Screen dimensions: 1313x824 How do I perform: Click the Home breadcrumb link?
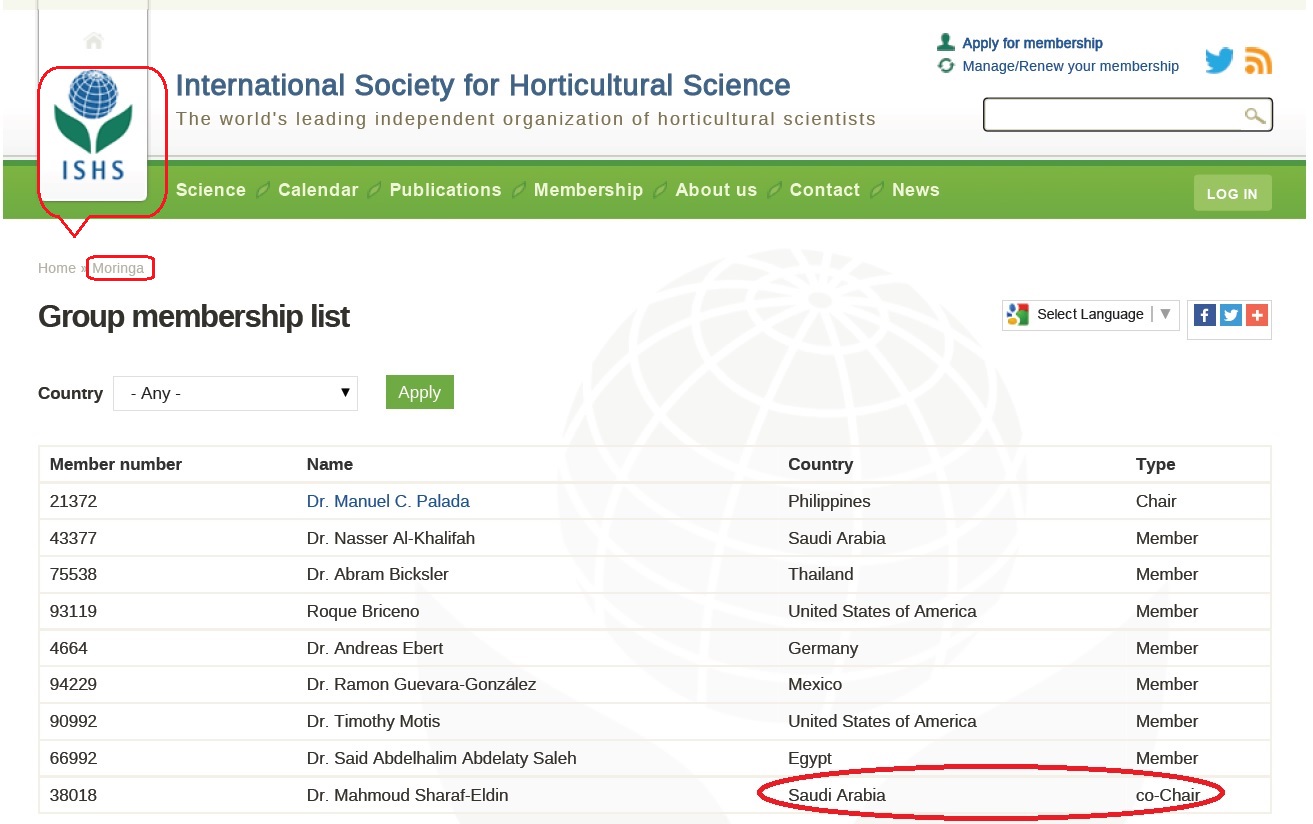point(56,268)
